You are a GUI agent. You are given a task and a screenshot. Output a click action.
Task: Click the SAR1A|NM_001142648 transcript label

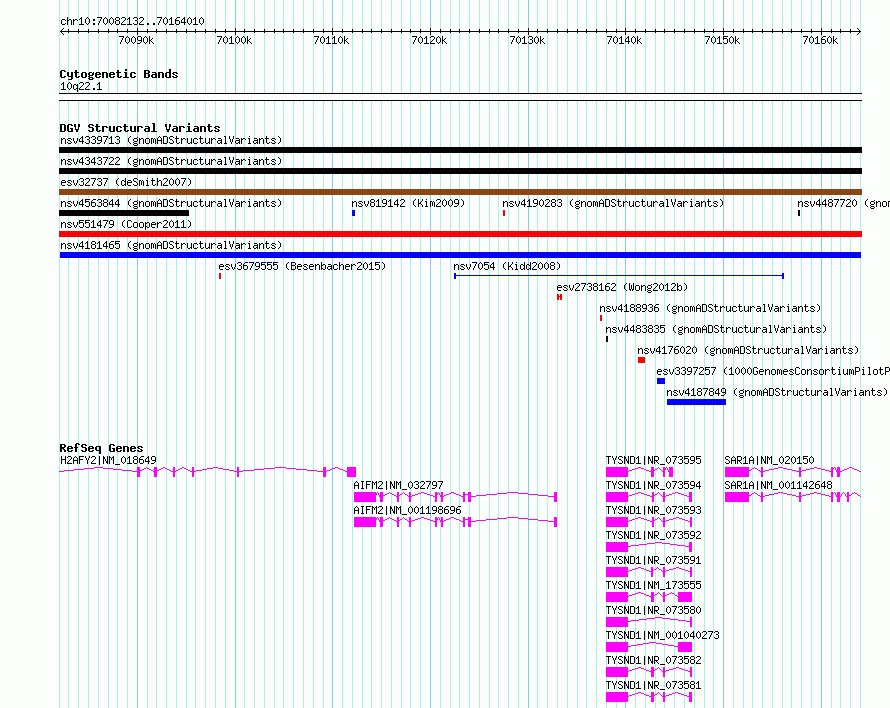[779, 485]
